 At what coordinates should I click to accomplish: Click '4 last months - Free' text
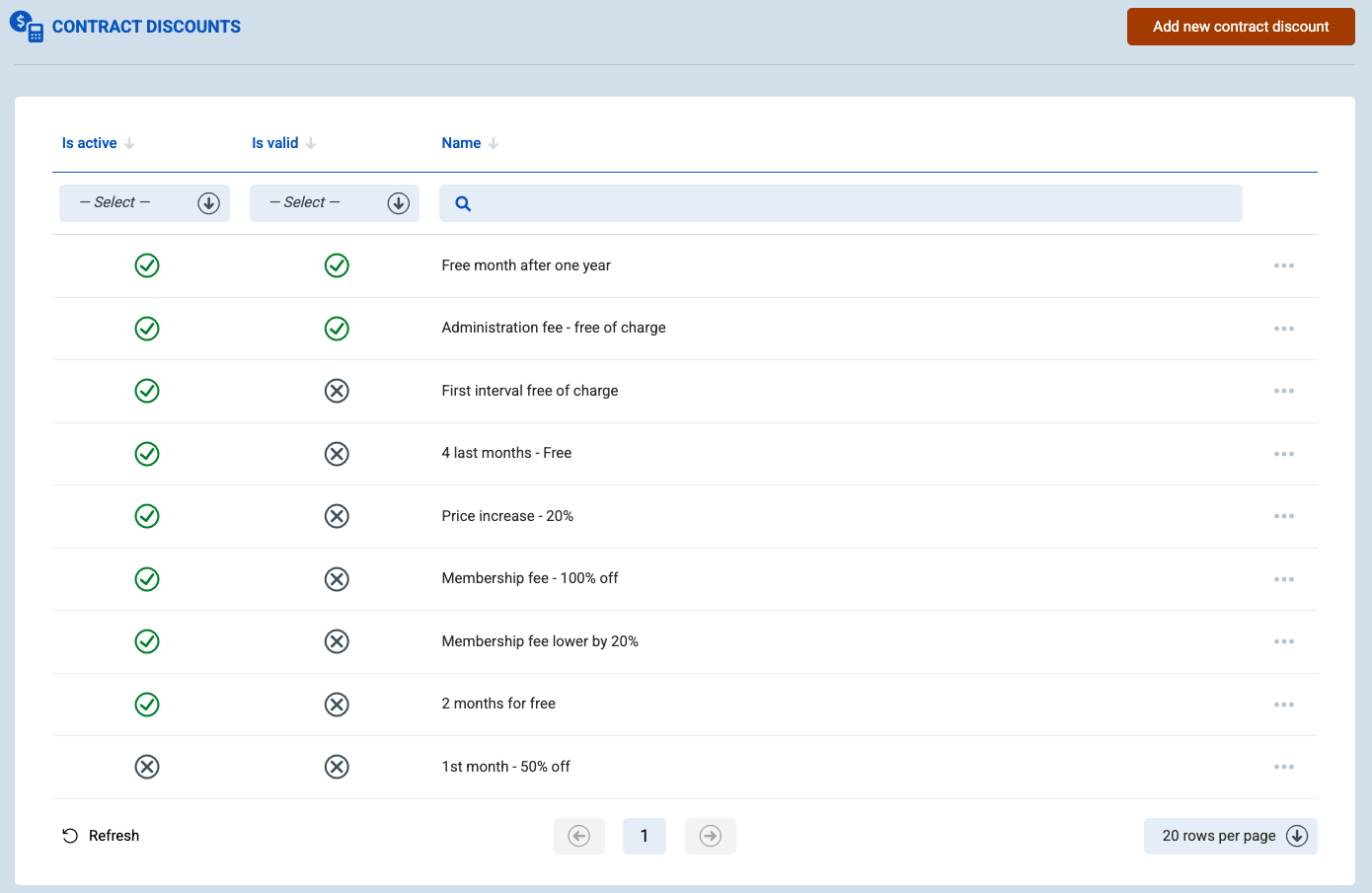pos(506,453)
